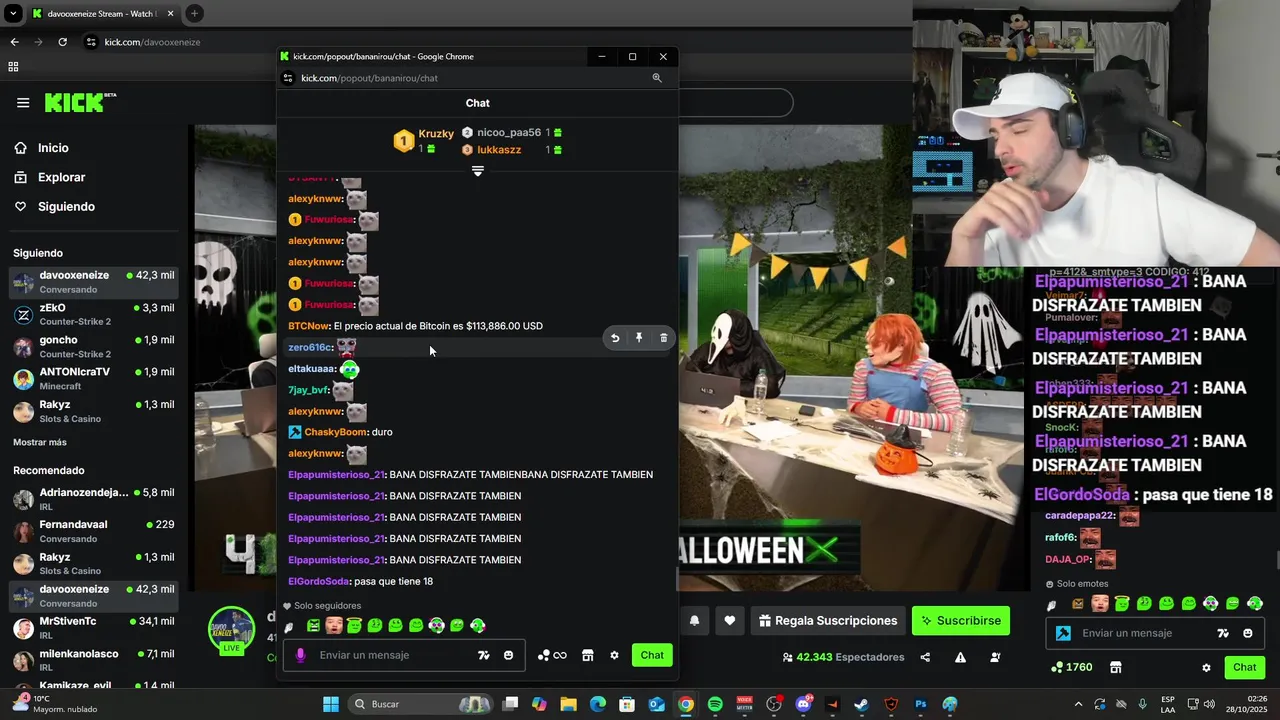
Task: Report the stream with warning icon
Action: pos(960,657)
